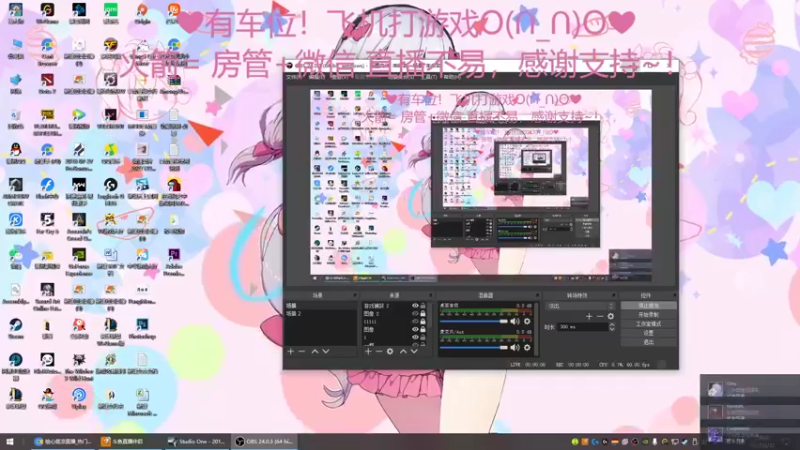Open the Windows Start button

coord(10,441)
